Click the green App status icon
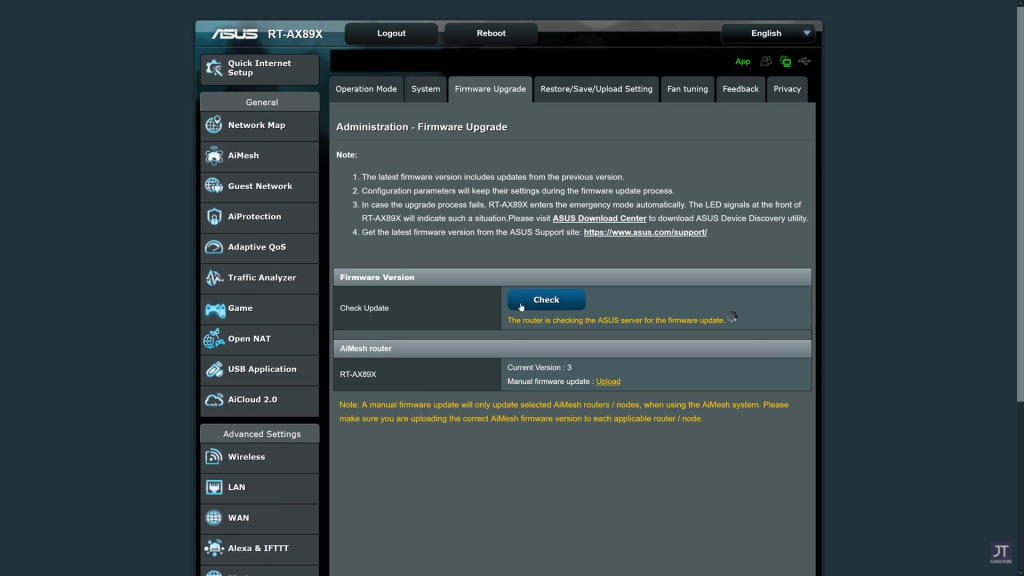 (743, 61)
